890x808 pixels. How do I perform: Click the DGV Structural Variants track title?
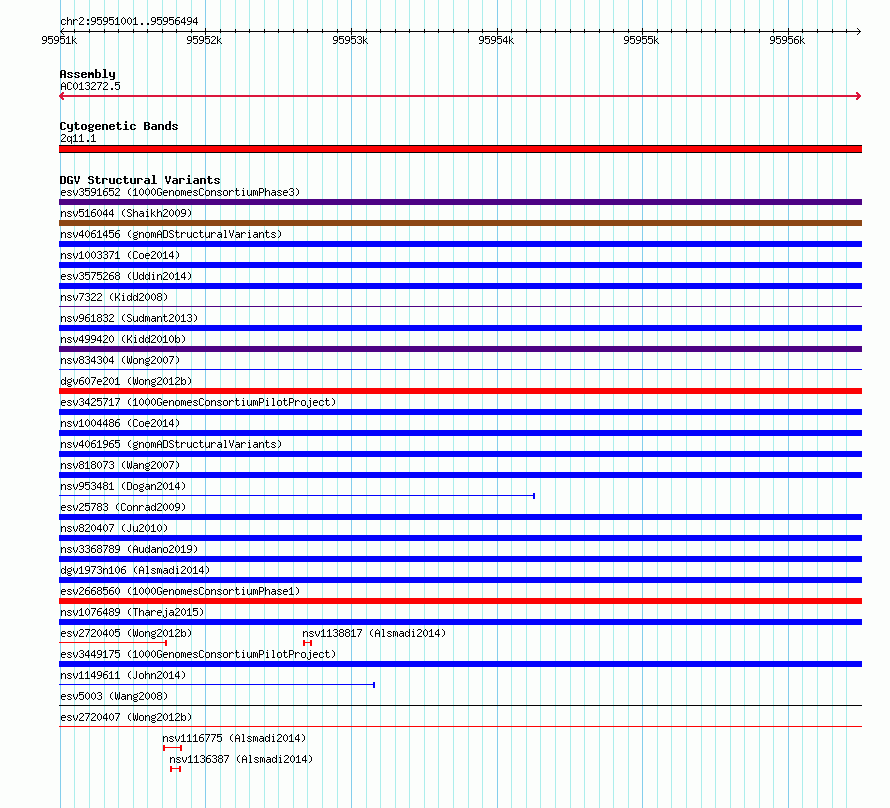[x=140, y=180]
